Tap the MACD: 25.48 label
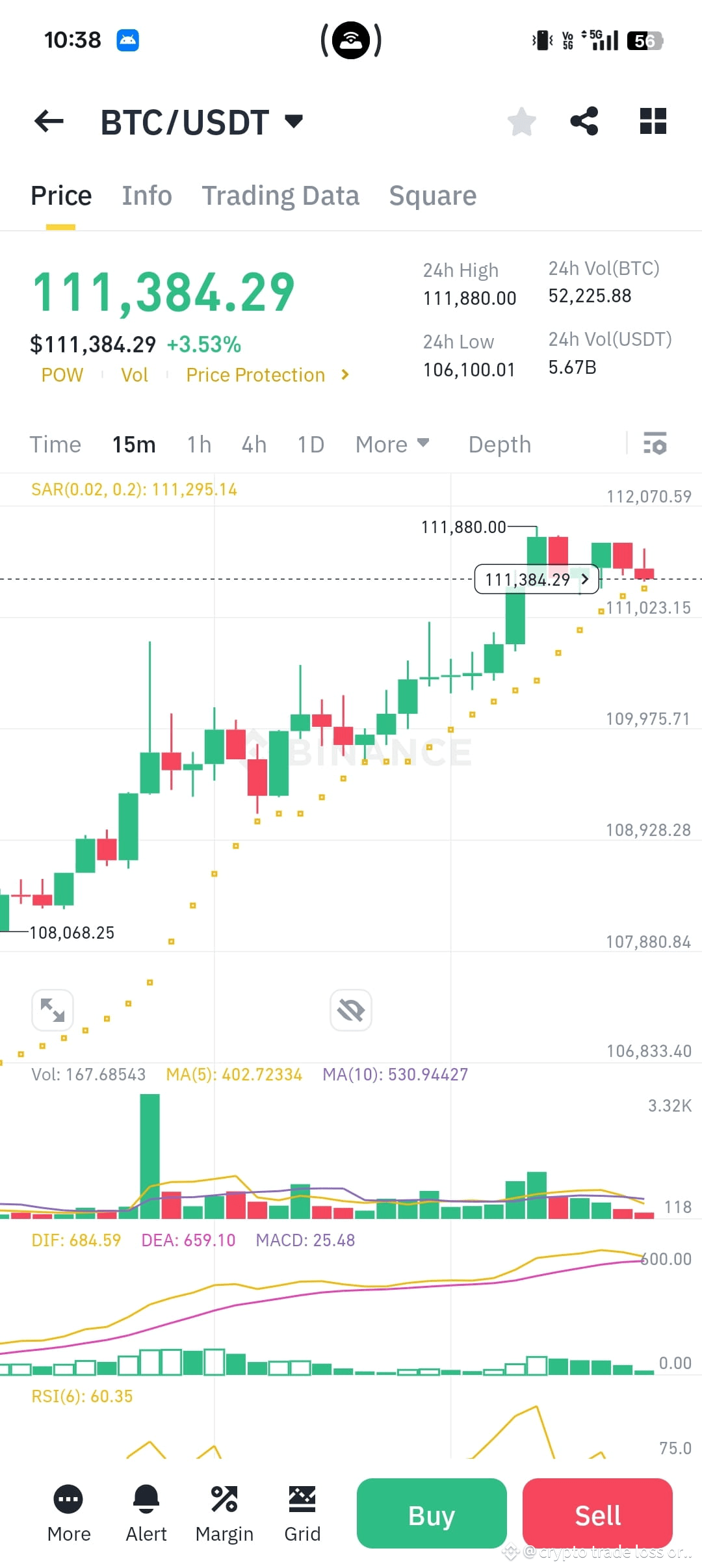The image size is (702, 1568). (x=305, y=1240)
